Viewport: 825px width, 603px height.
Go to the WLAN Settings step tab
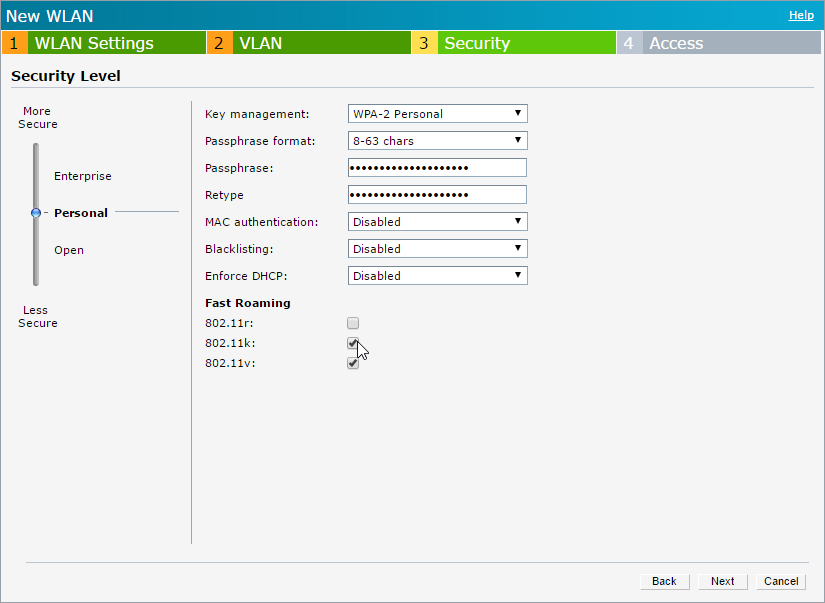[x=104, y=43]
